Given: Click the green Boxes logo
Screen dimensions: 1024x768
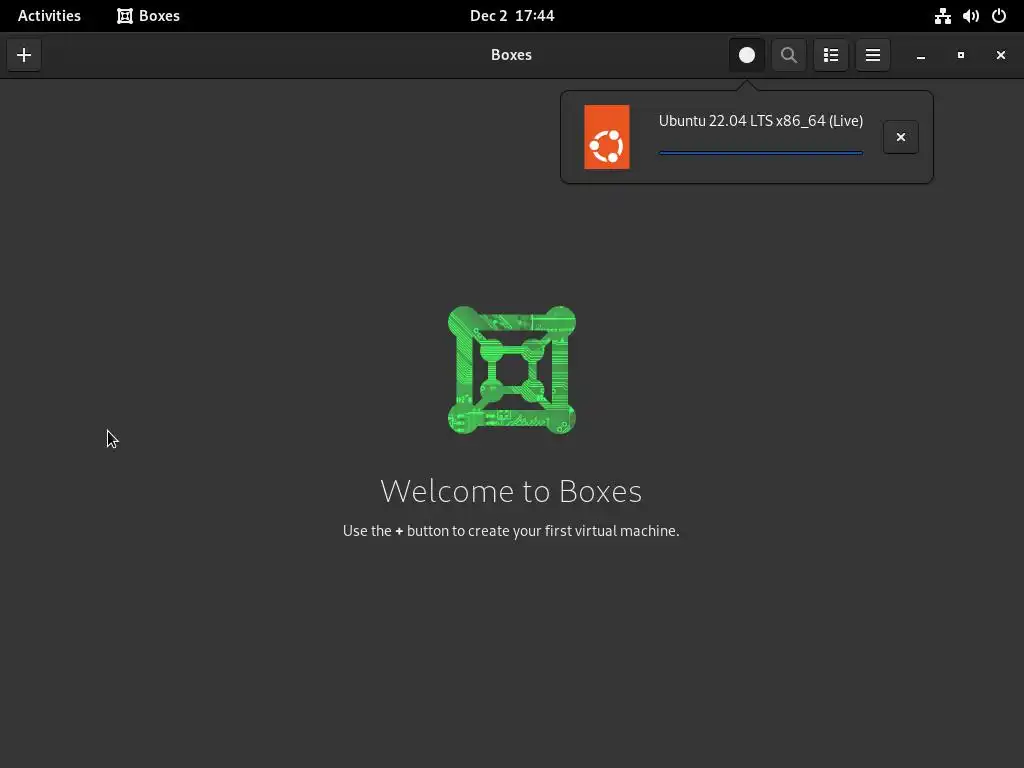Looking at the screenshot, I should coord(512,370).
